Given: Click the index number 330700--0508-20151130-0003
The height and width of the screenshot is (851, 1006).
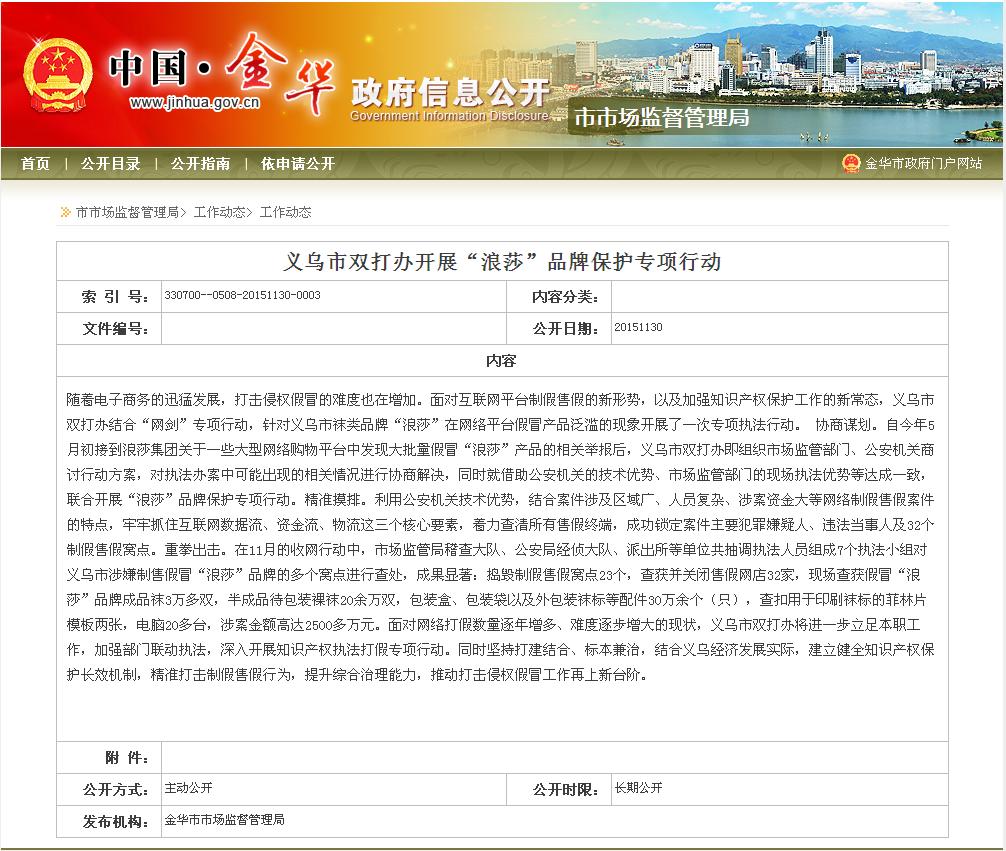Looking at the screenshot, I should [x=243, y=297].
